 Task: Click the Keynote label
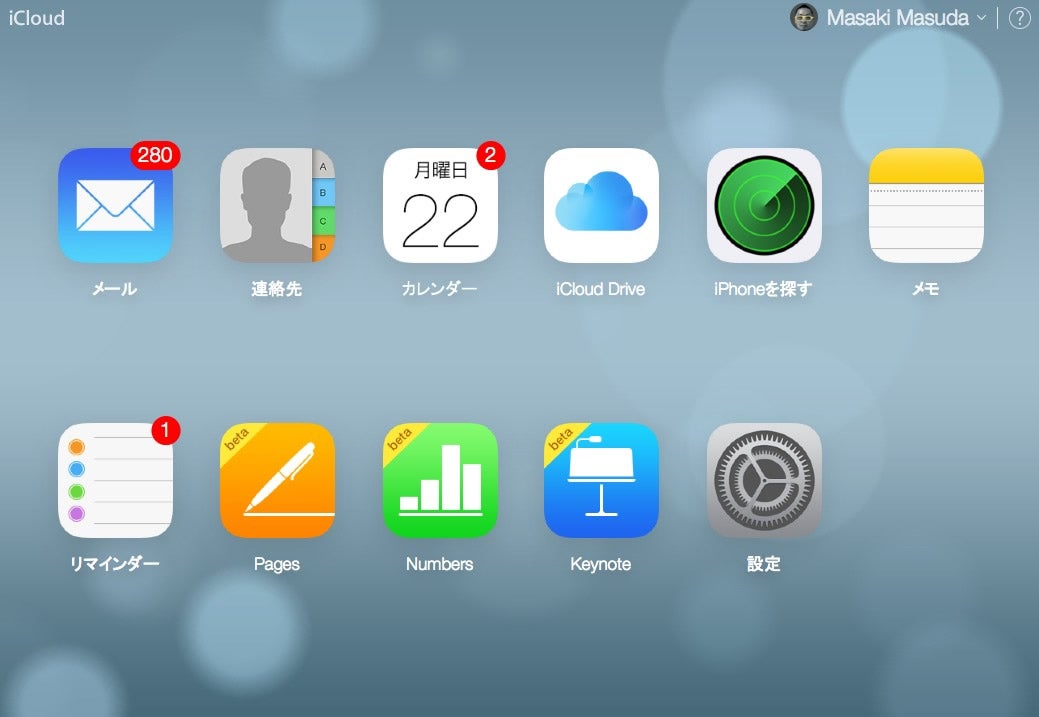[x=600, y=565]
